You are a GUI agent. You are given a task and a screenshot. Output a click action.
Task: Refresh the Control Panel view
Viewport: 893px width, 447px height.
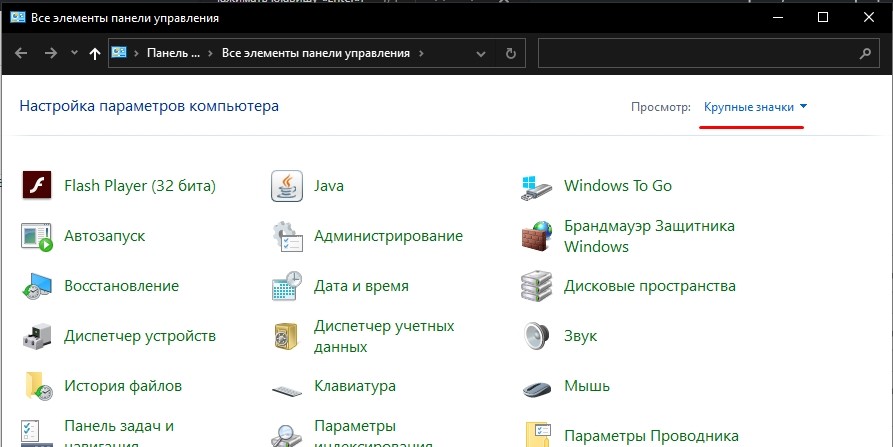511,54
